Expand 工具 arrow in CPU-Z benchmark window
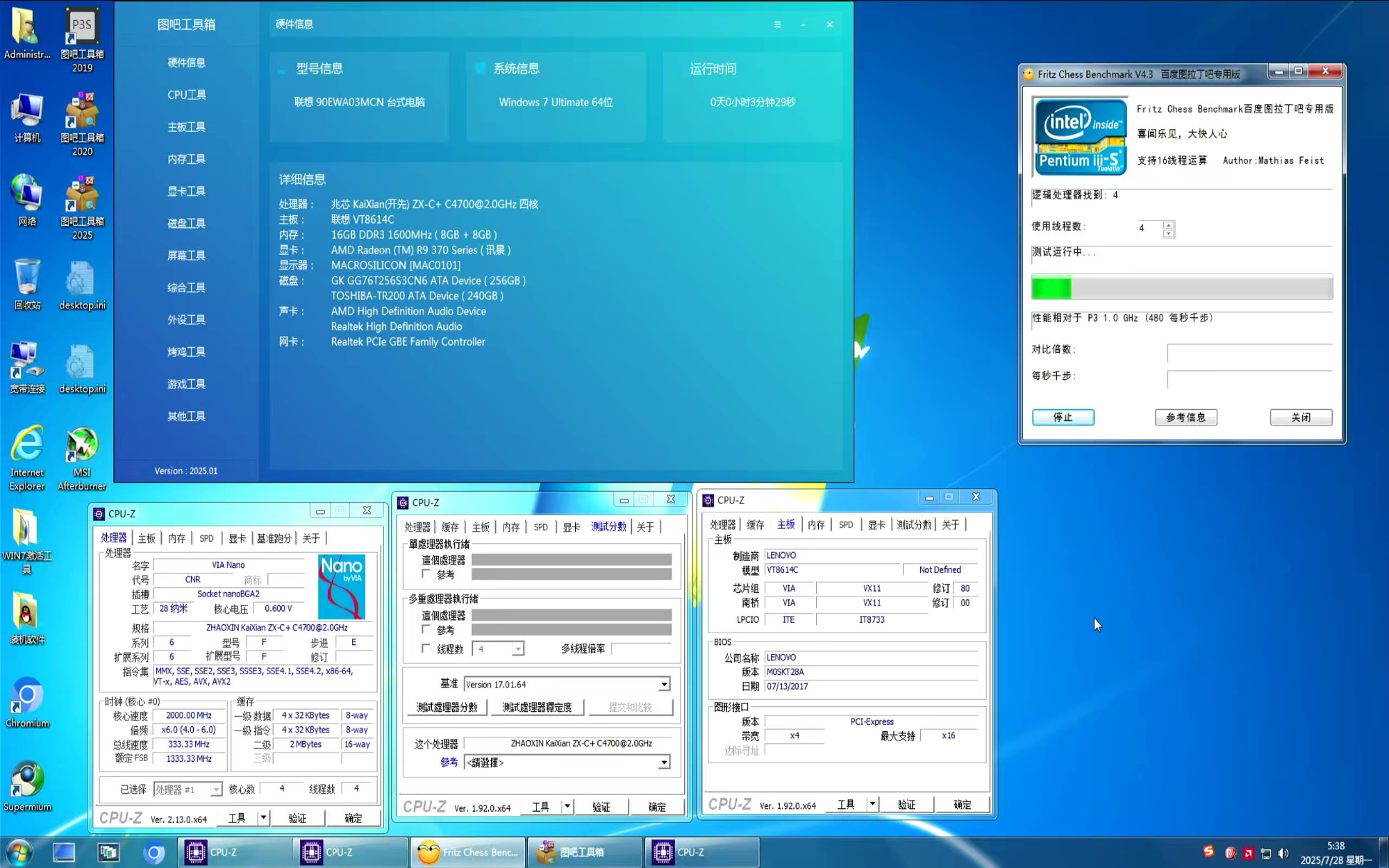1389x868 pixels. tap(567, 806)
